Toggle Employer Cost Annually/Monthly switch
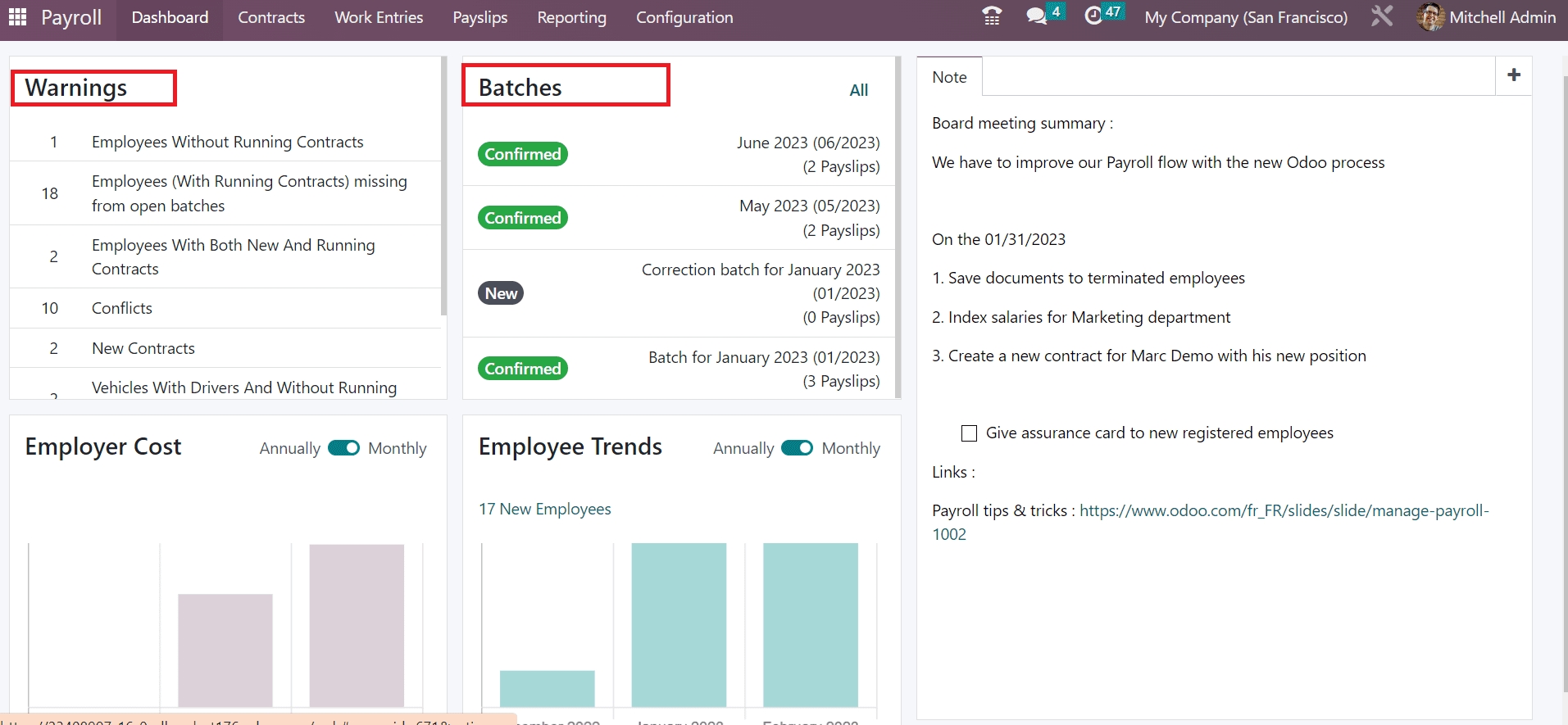Viewport: 1568px width, 725px height. pyautogui.click(x=343, y=448)
